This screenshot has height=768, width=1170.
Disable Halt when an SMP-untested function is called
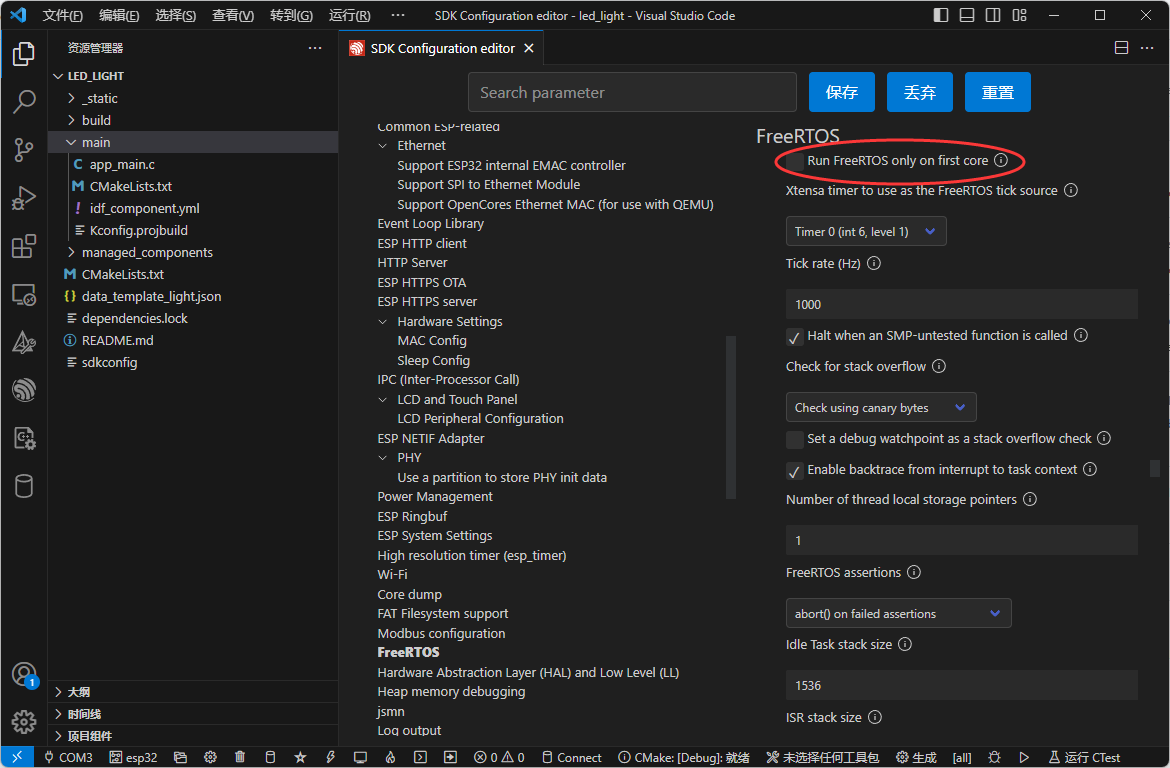click(x=793, y=335)
